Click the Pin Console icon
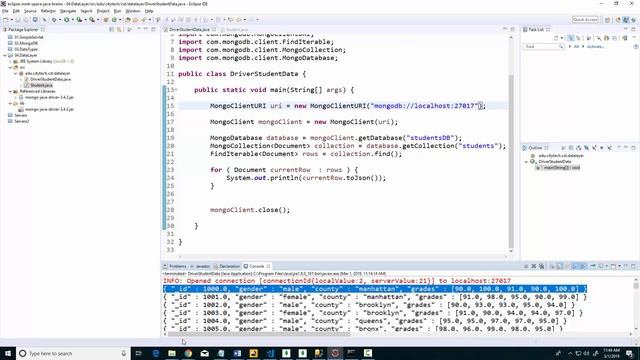The height and width of the screenshot is (360, 640). (x=593, y=266)
